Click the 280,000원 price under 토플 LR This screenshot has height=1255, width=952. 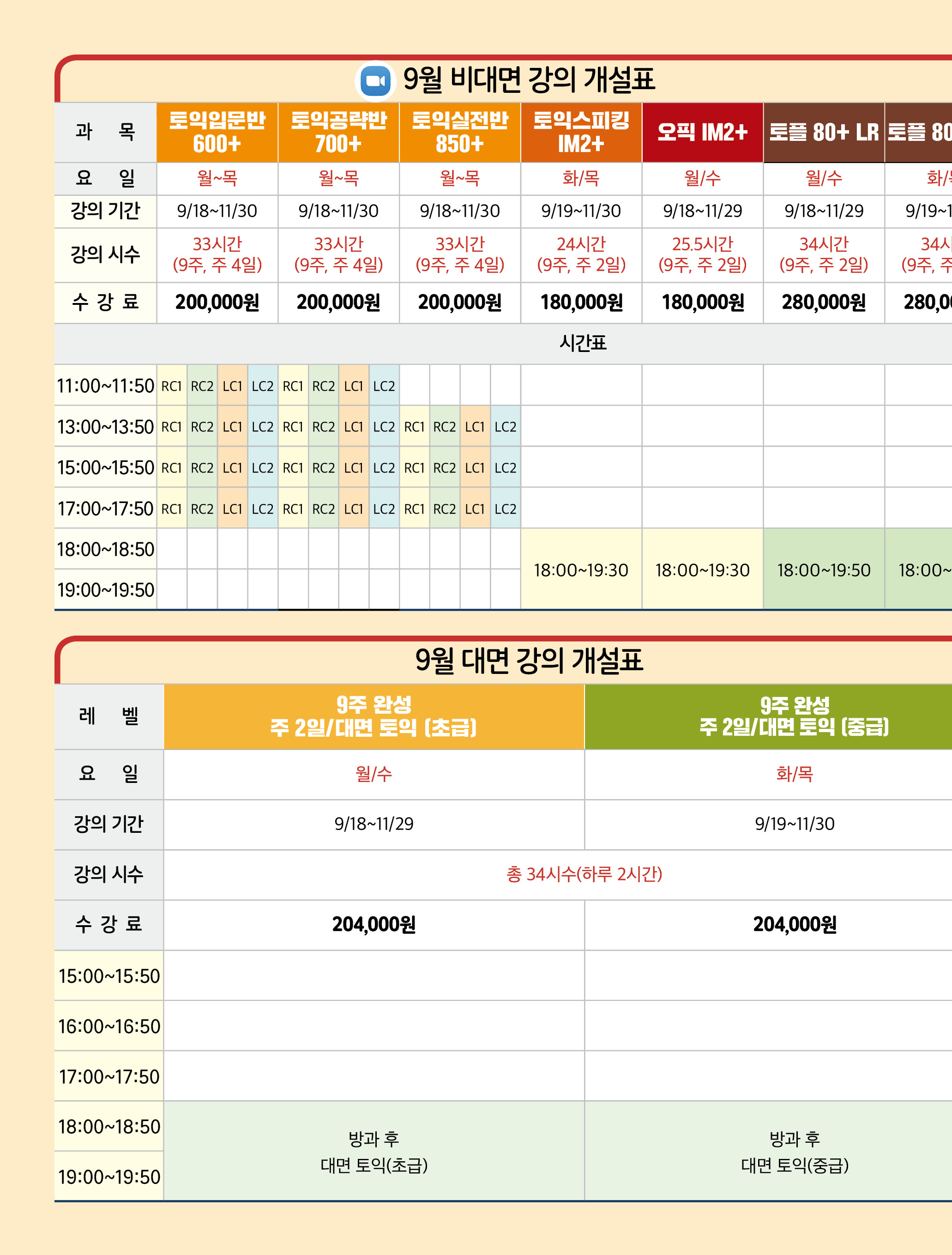click(x=823, y=303)
